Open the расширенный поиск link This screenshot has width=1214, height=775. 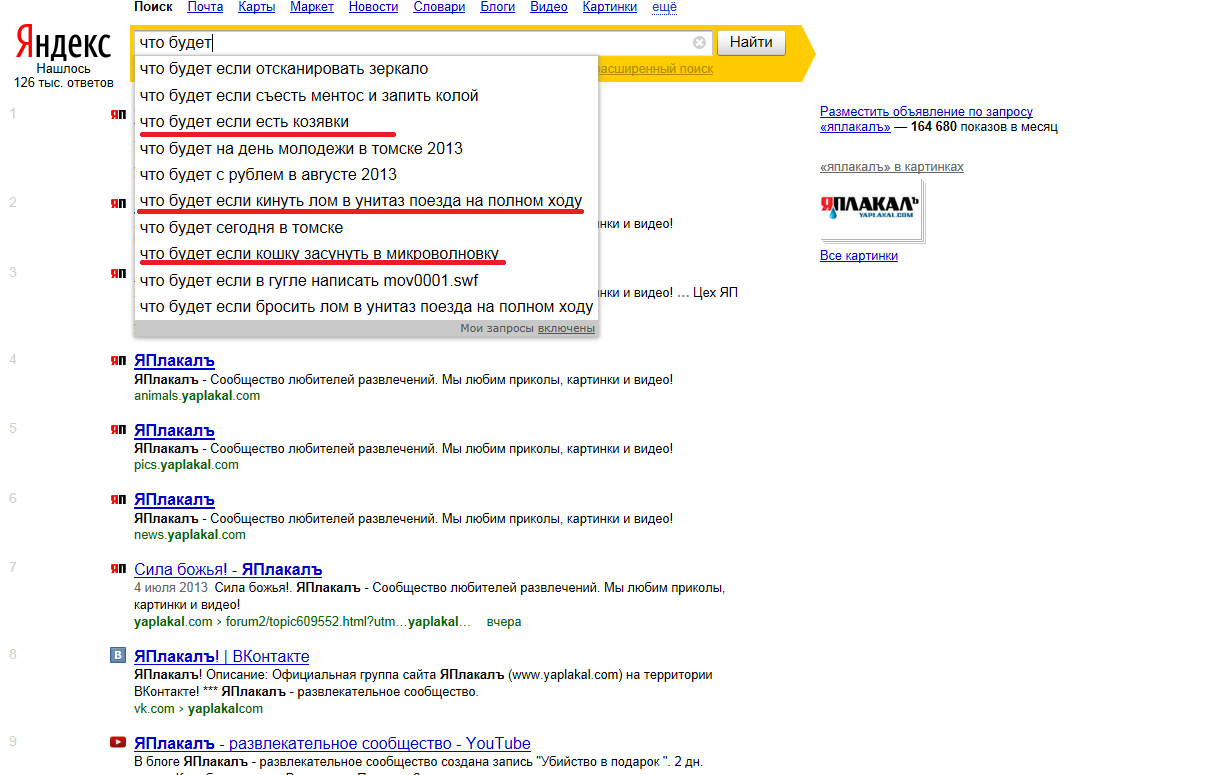[656, 69]
